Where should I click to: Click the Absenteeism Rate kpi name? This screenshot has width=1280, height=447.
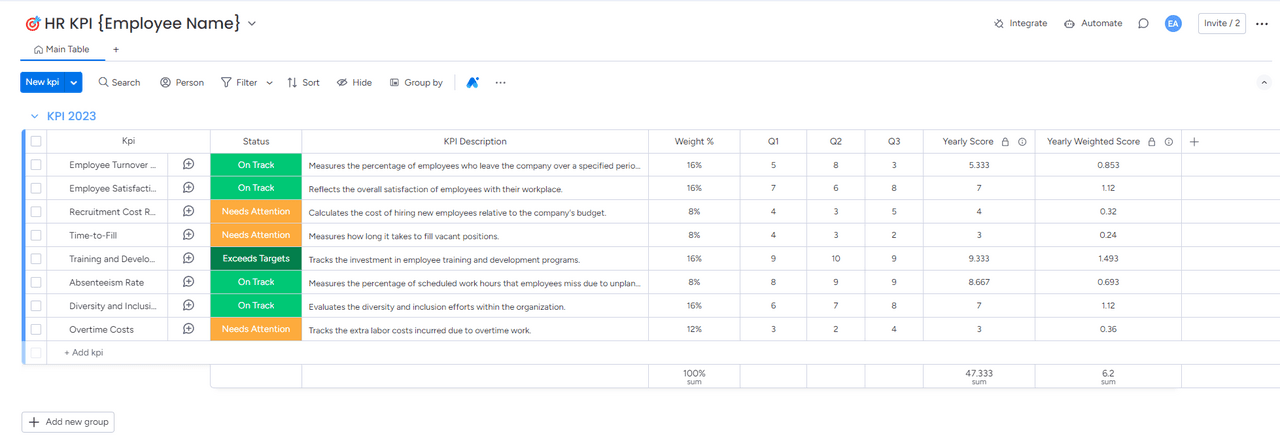[x=106, y=282]
